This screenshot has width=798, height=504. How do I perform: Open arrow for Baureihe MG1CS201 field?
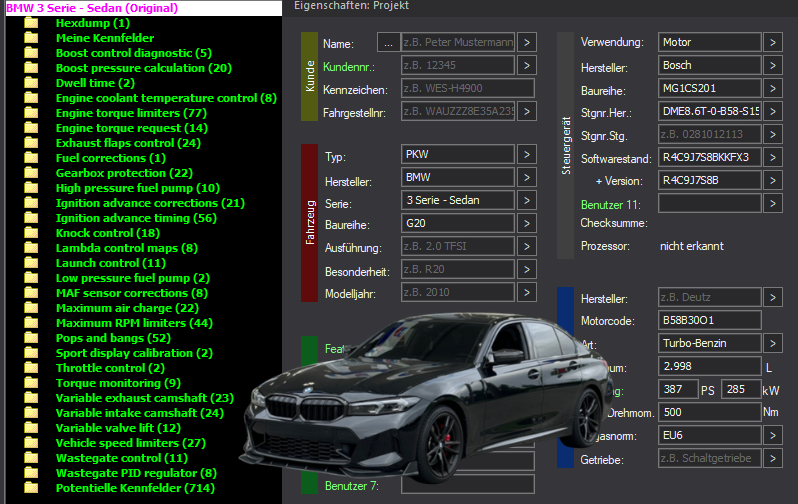773,89
